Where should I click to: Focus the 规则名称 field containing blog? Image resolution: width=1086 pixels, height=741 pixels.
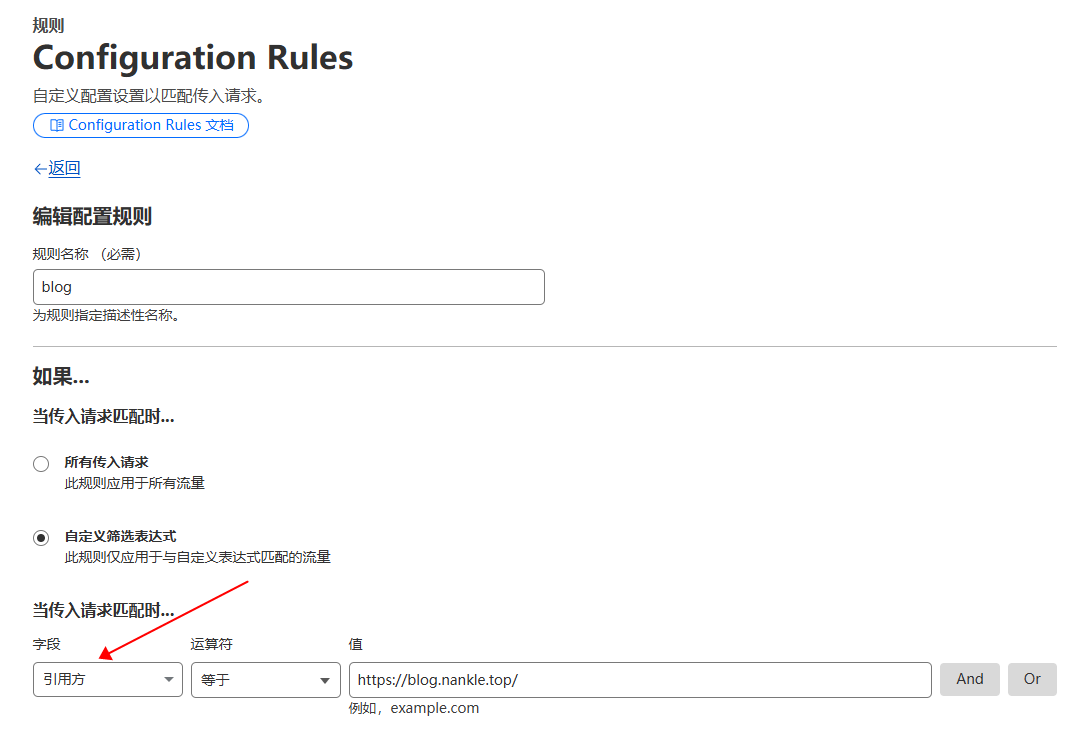(x=288, y=287)
